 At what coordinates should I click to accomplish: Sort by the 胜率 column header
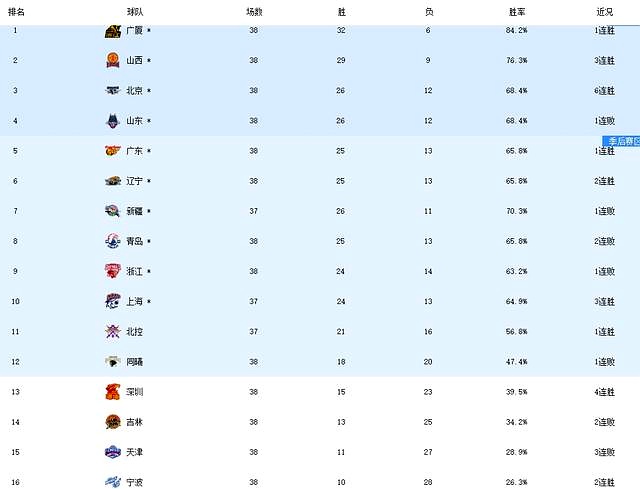tap(517, 12)
